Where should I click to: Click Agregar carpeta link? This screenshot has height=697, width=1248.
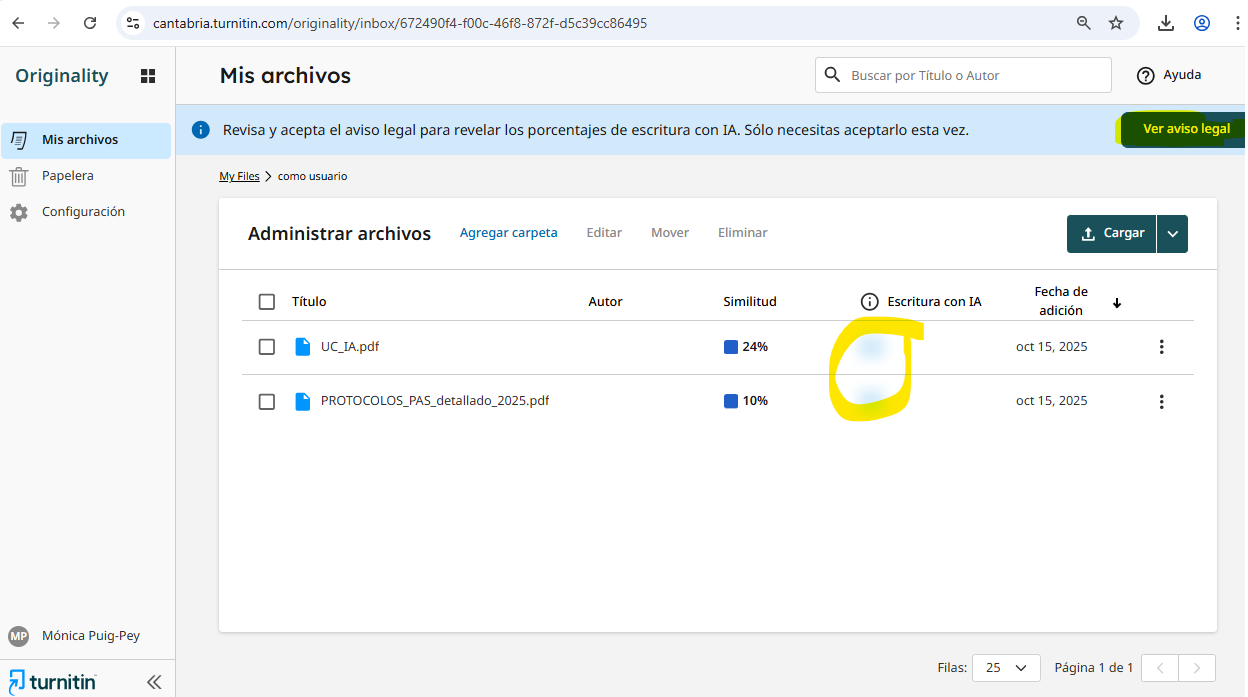pyautogui.click(x=509, y=233)
